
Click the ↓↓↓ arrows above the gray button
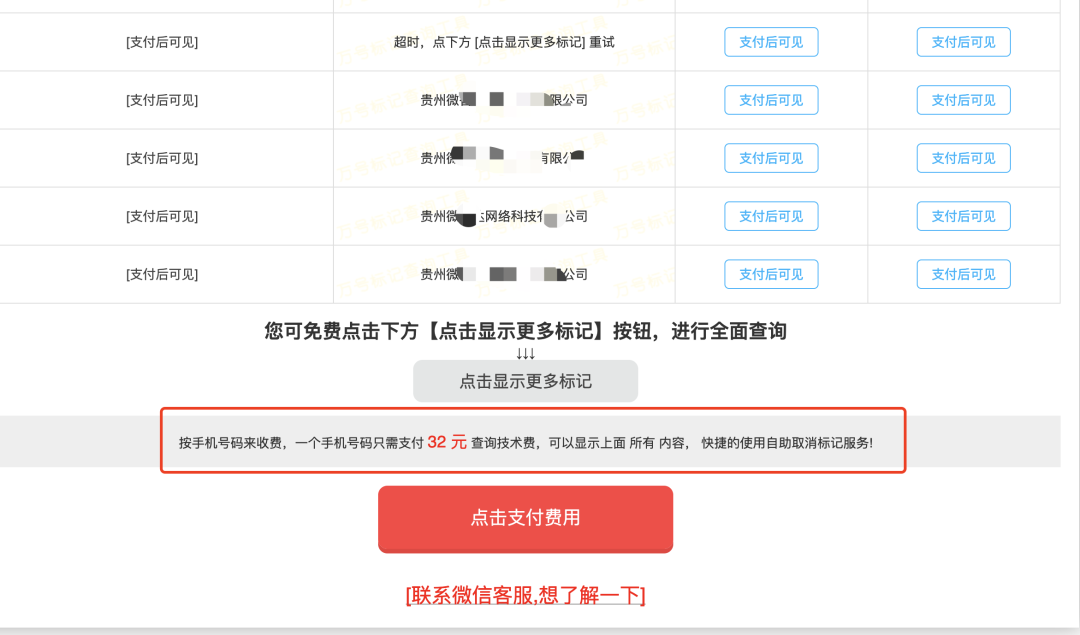(x=526, y=353)
